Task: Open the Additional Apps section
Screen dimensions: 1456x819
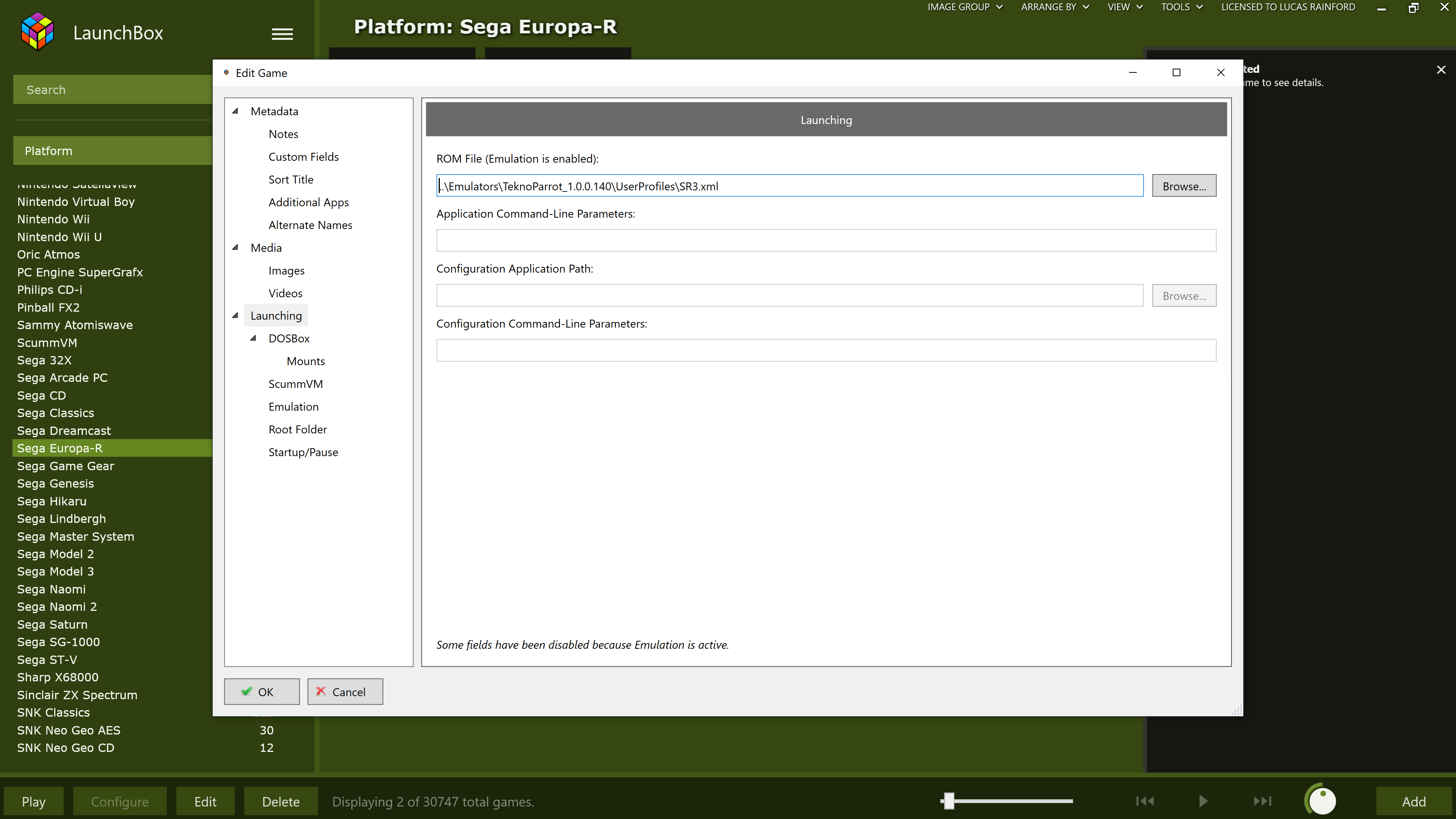Action: (x=309, y=202)
